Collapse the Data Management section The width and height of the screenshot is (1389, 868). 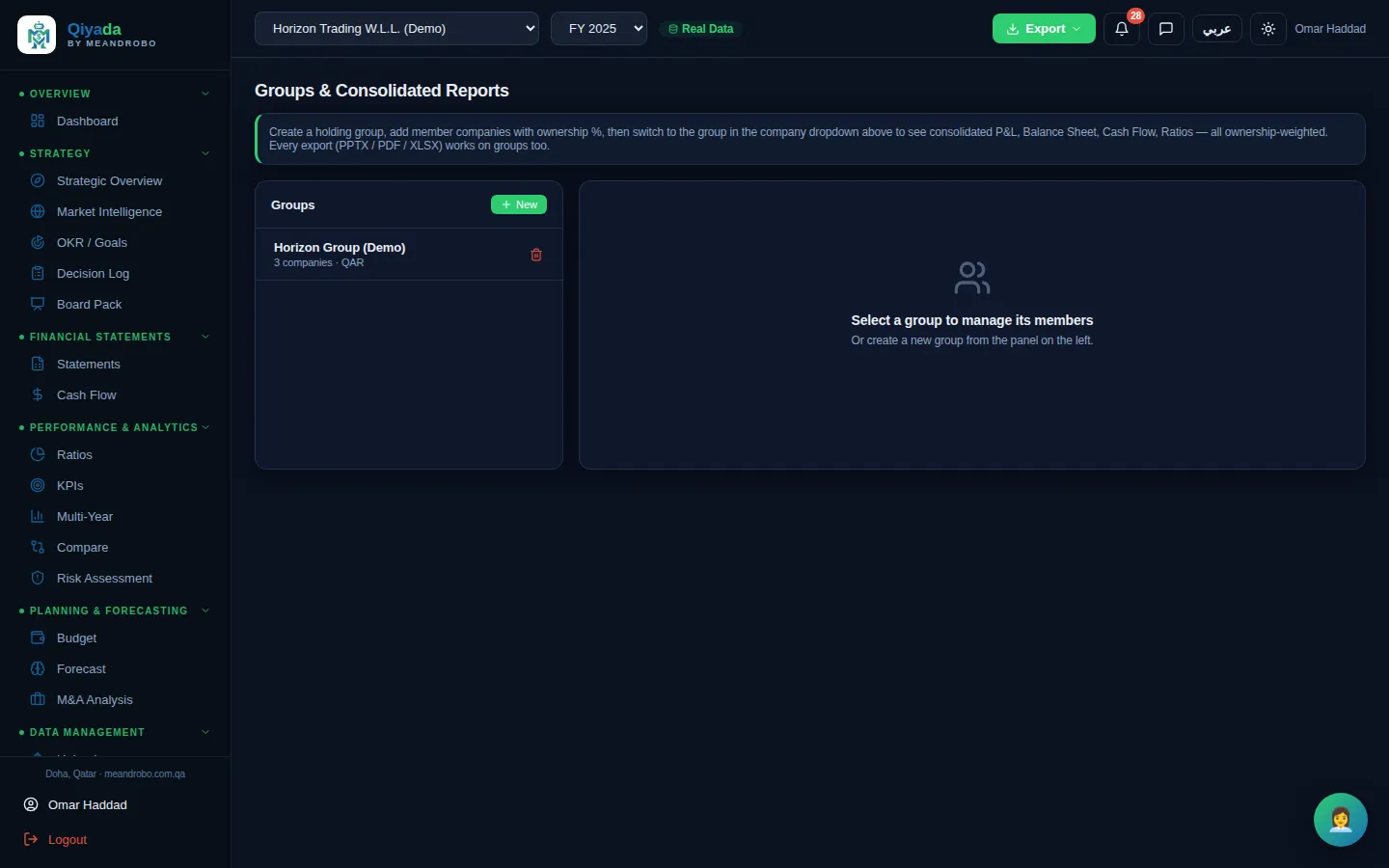pos(115,732)
